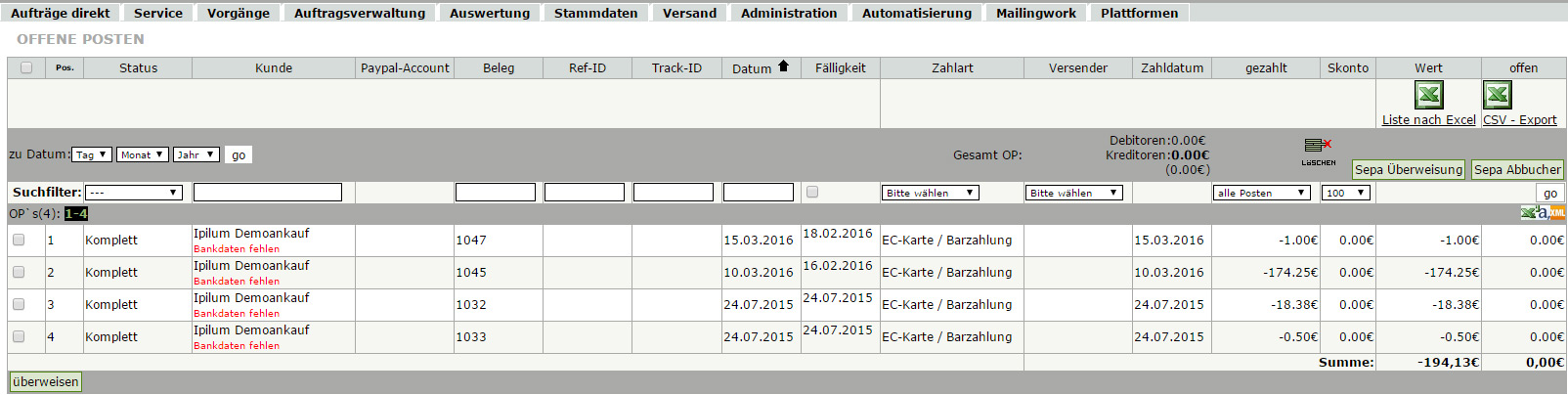Click the Datum sort arrow icon
This screenshot has height=395, width=1568.
(x=783, y=66)
